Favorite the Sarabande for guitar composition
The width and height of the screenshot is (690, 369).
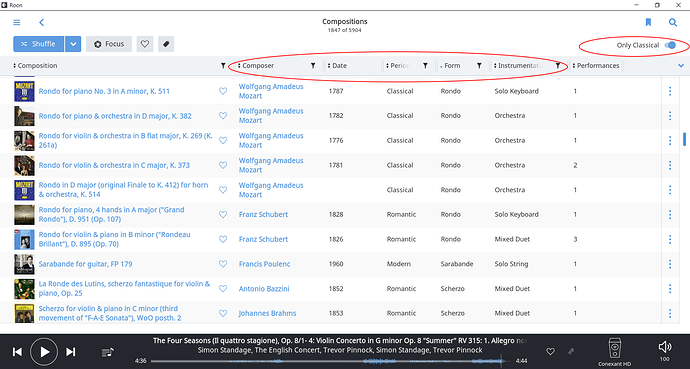click(x=223, y=264)
